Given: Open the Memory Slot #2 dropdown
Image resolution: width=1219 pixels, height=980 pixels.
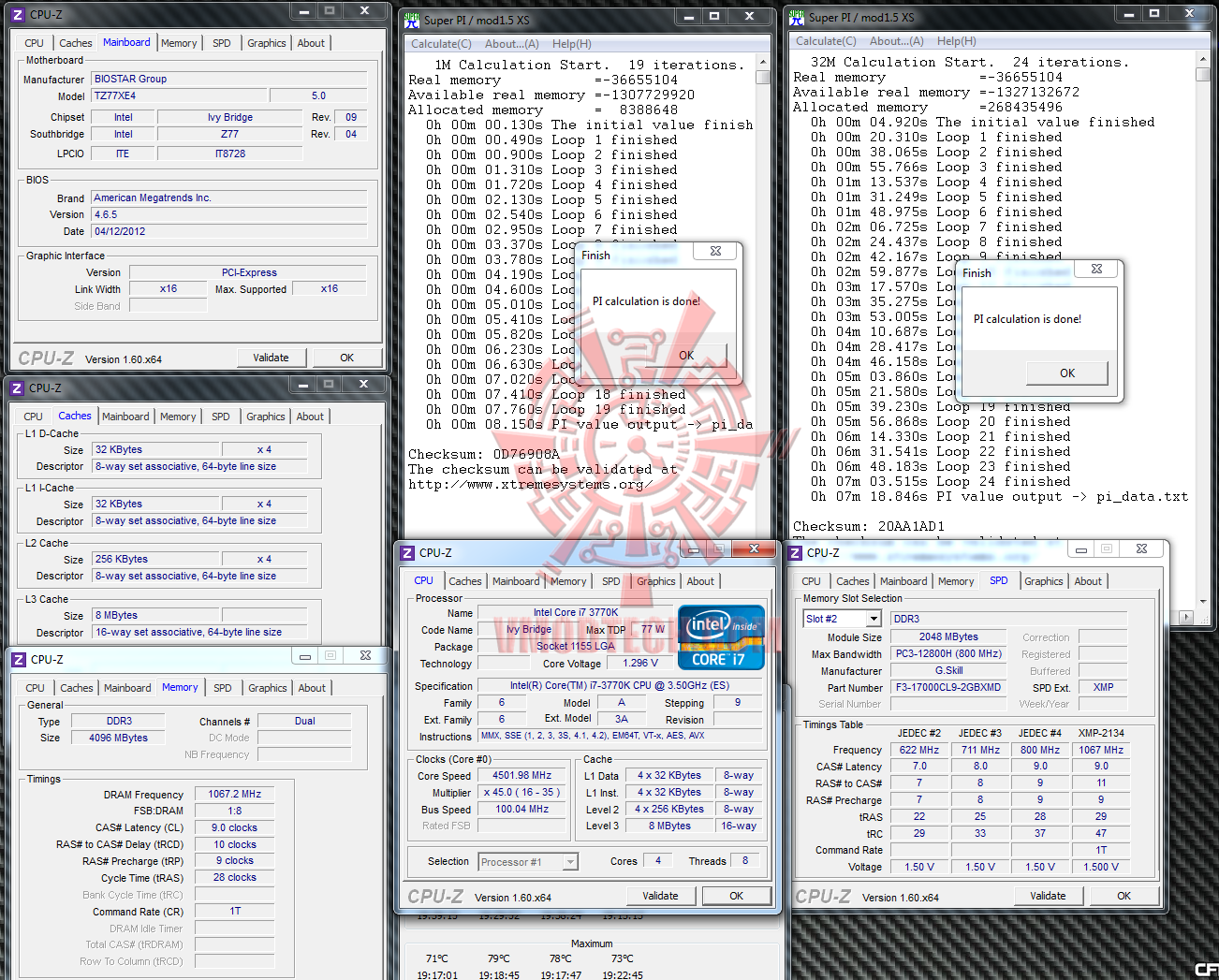Looking at the screenshot, I should 874,619.
